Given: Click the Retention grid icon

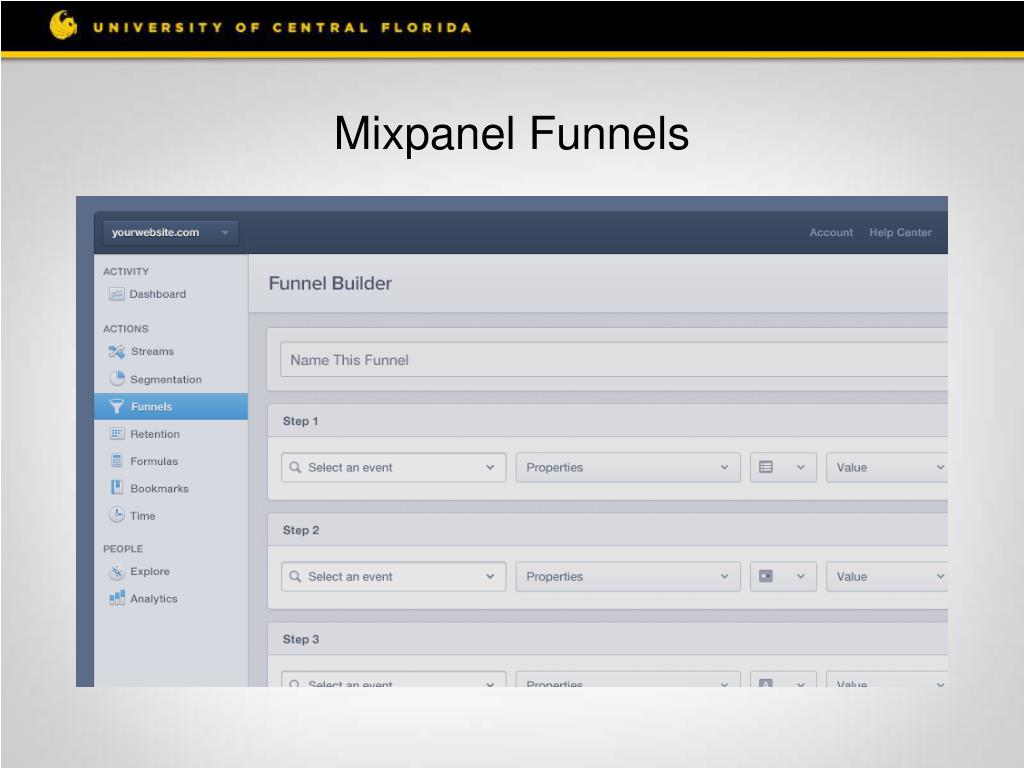Looking at the screenshot, I should coord(117,434).
